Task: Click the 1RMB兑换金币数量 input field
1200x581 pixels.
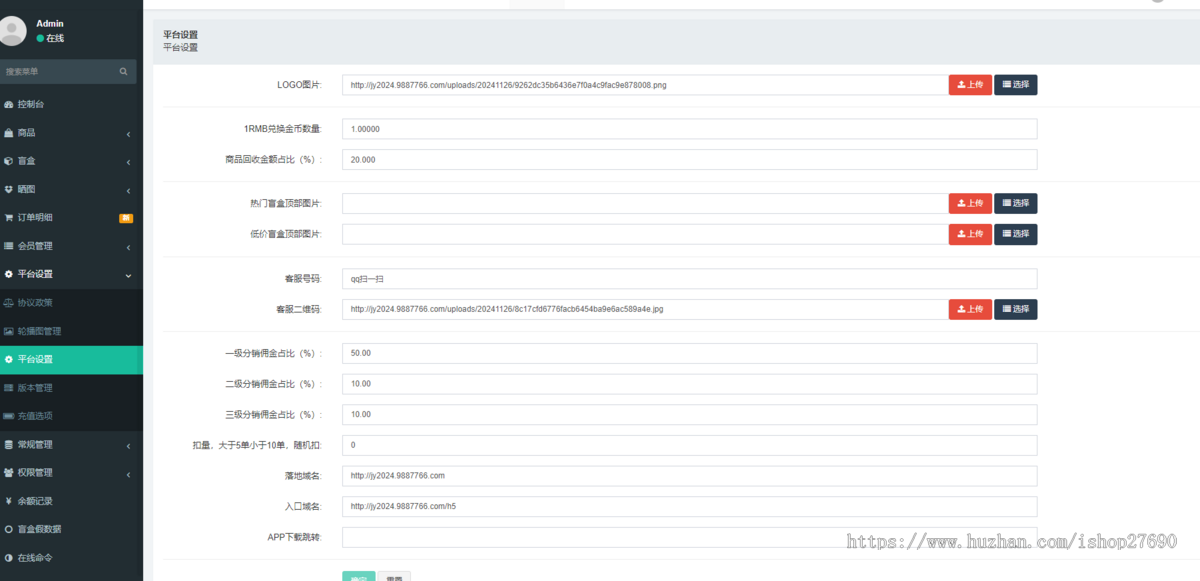Action: coord(689,129)
